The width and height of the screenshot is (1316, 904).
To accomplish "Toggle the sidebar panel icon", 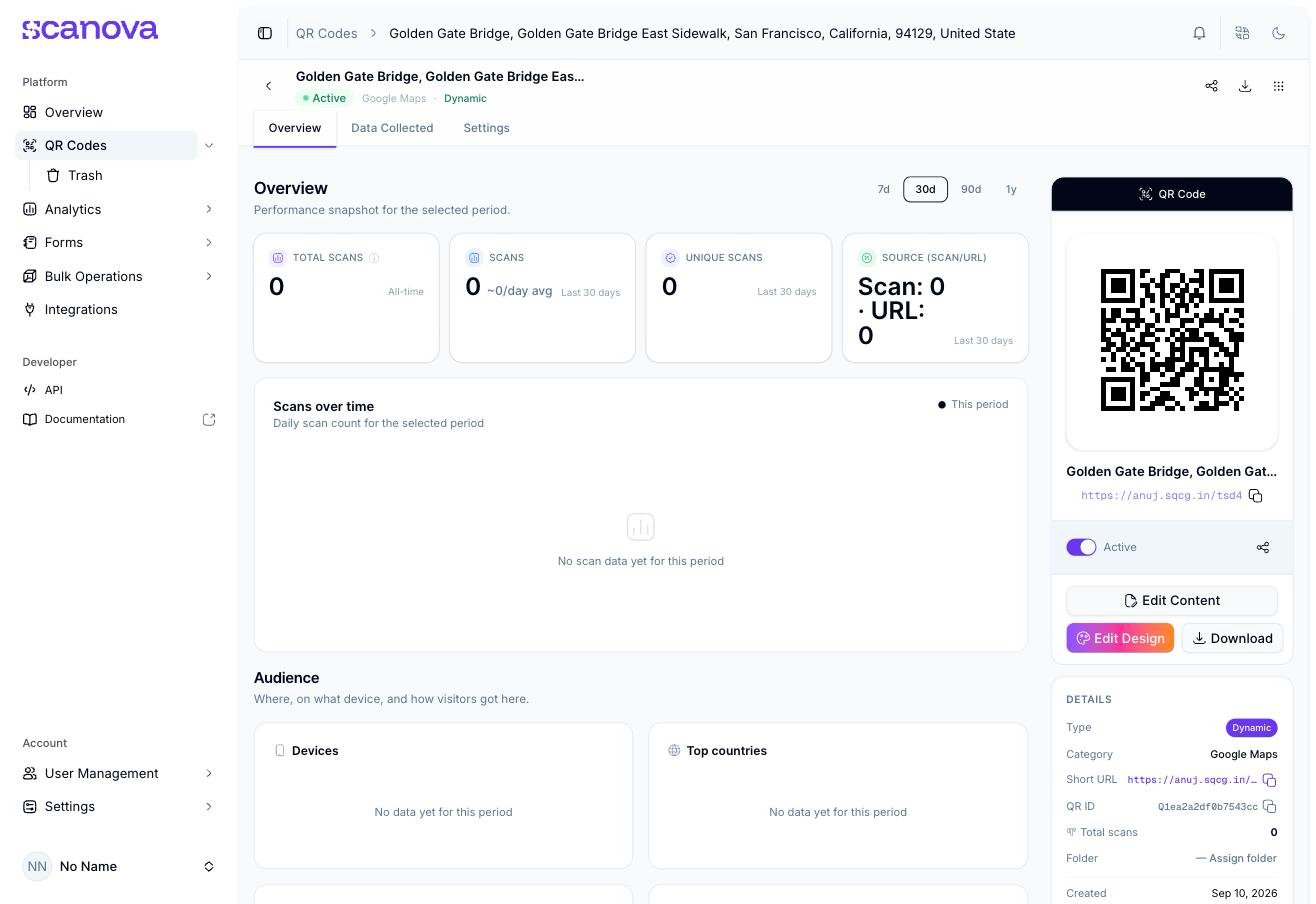I will click(x=265, y=33).
